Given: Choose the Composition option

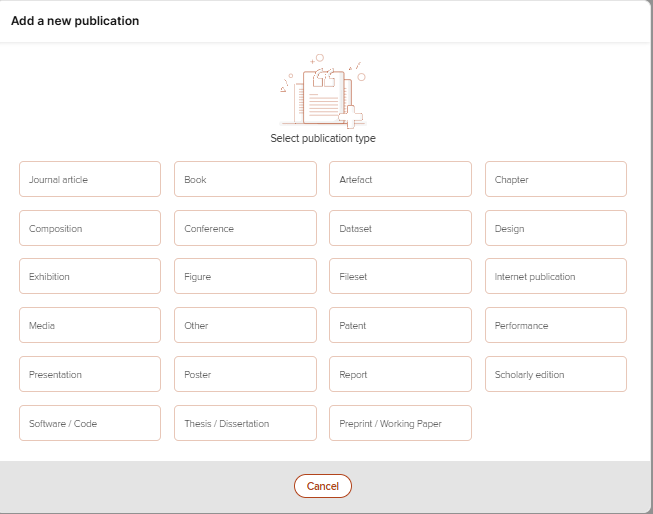Looking at the screenshot, I should pos(90,228).
